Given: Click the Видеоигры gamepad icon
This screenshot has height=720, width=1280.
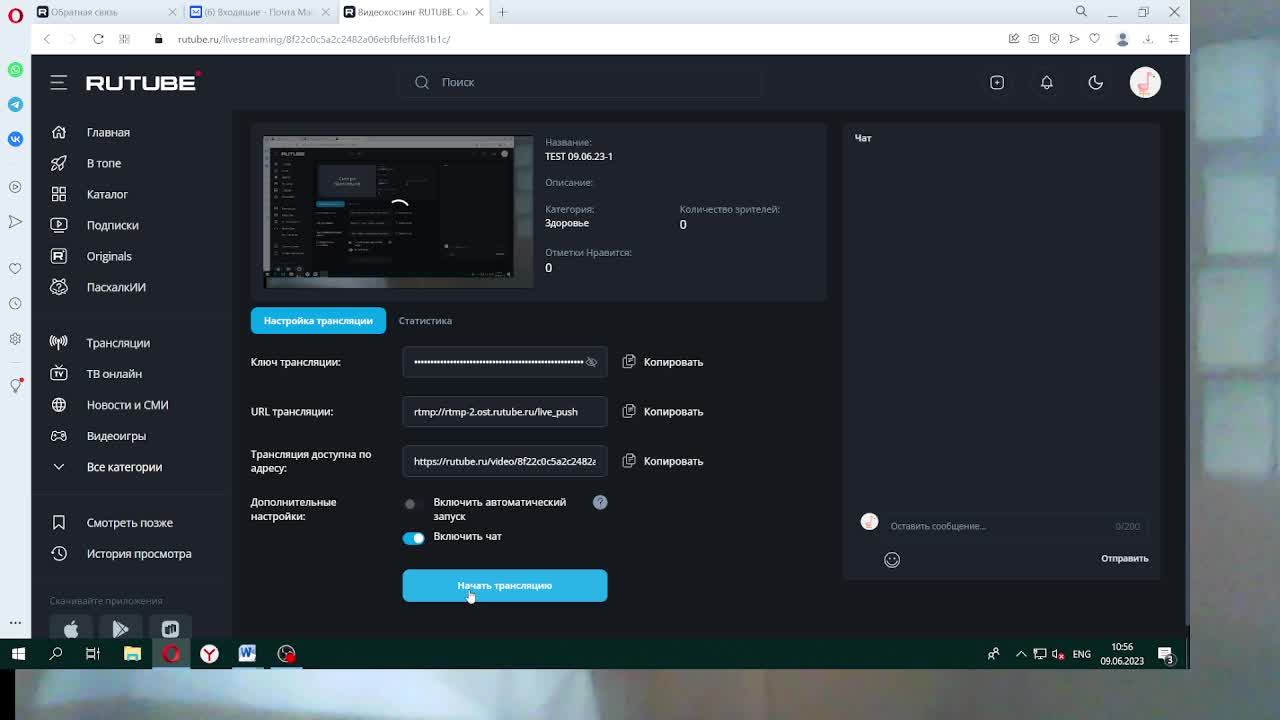Looking at the screenshot, I should [x=59, y=436].
